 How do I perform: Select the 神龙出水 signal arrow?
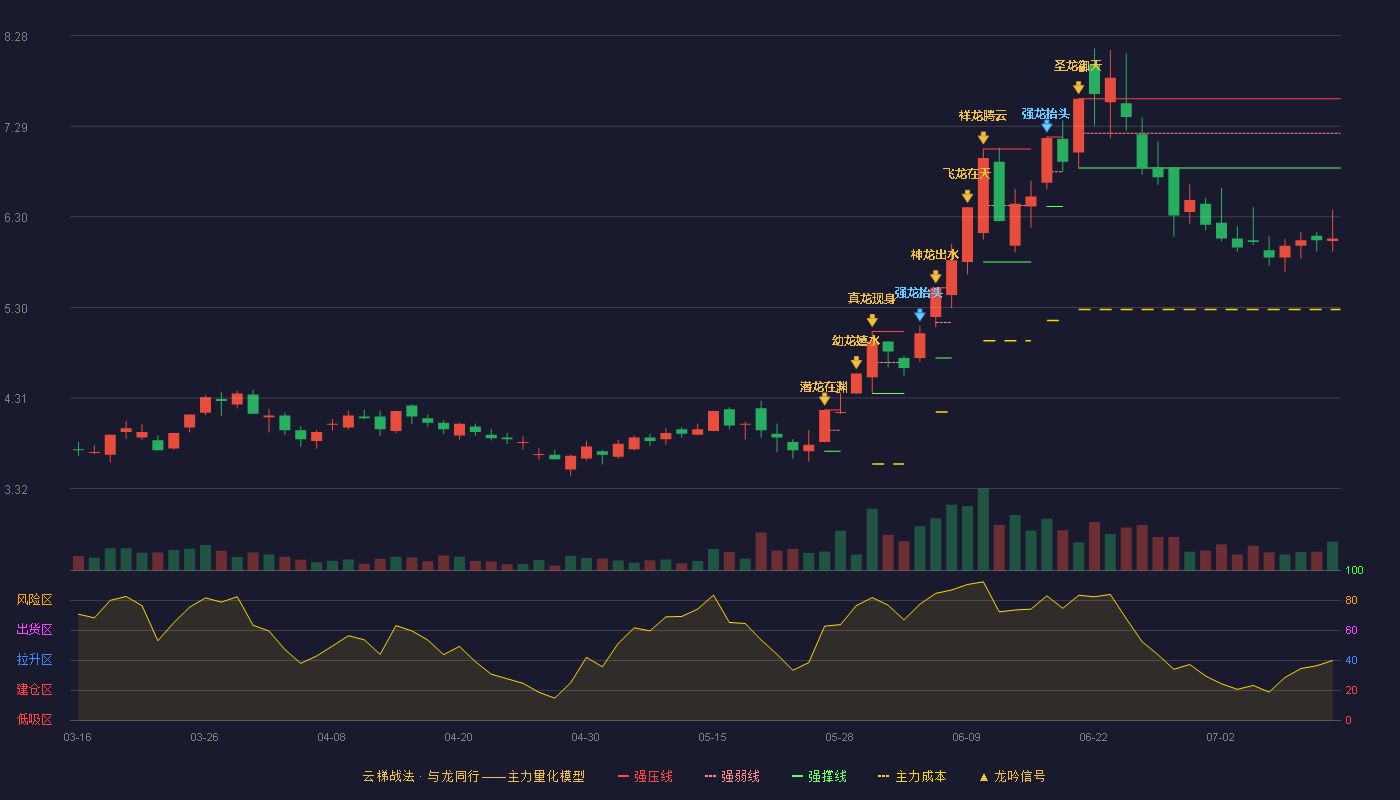(935, 277)
